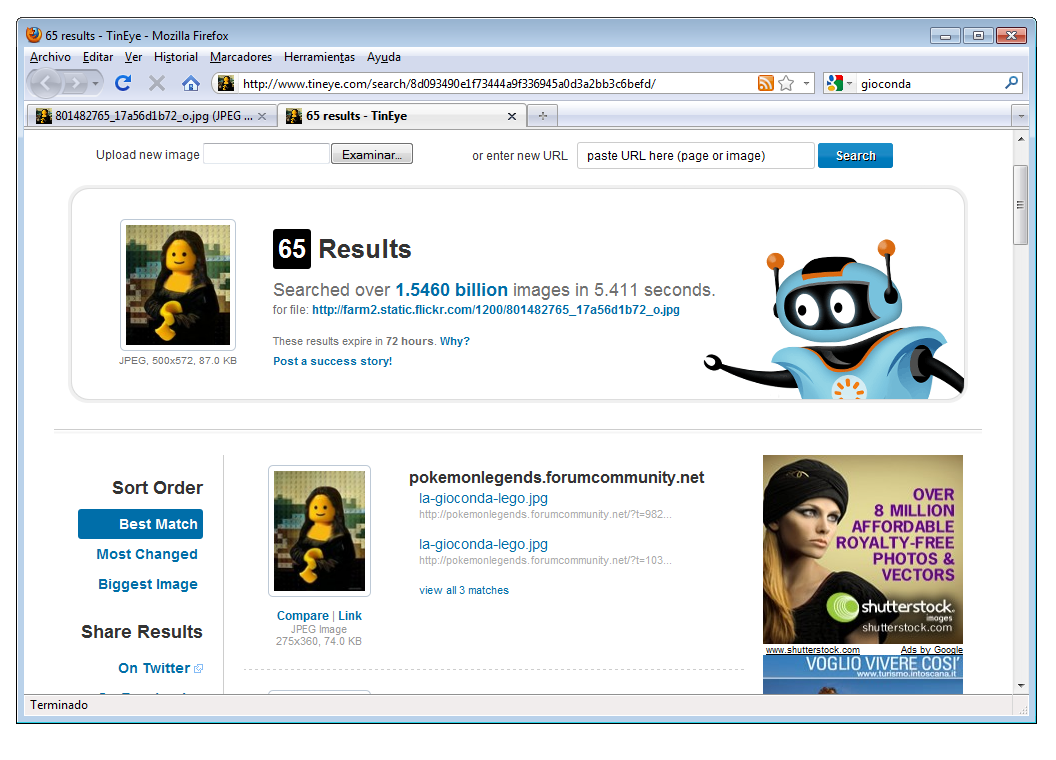This screenshot has height=760, width=1056.
Task: Click view all 3 matches link
Action: [x=464, y=590]
